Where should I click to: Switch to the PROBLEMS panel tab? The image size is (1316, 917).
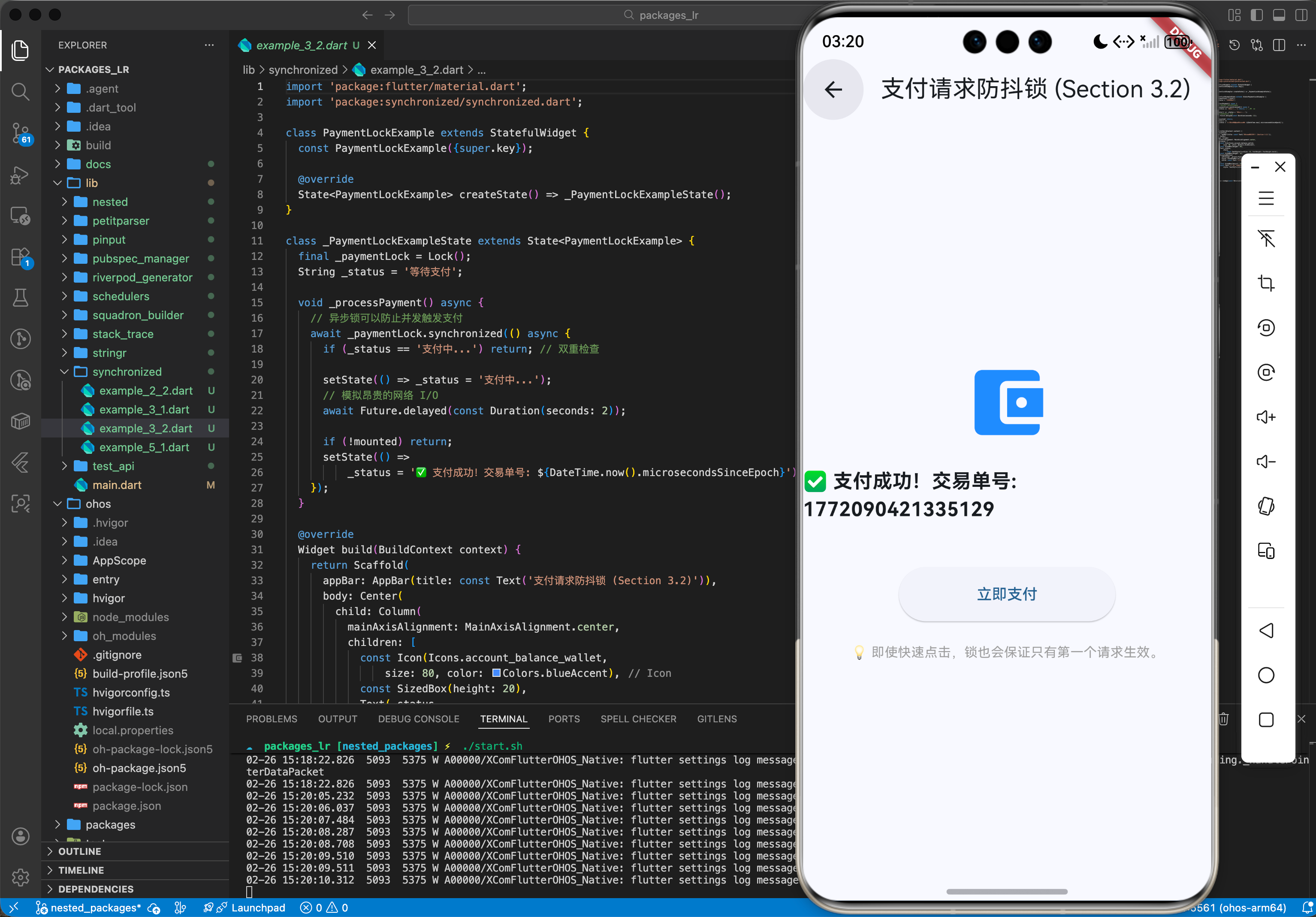click(272, 719)
